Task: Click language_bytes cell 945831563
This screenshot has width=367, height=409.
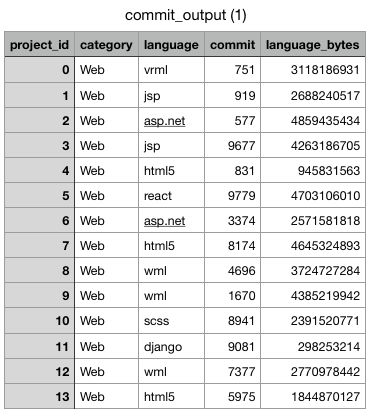Action: (x=313, y=170)
